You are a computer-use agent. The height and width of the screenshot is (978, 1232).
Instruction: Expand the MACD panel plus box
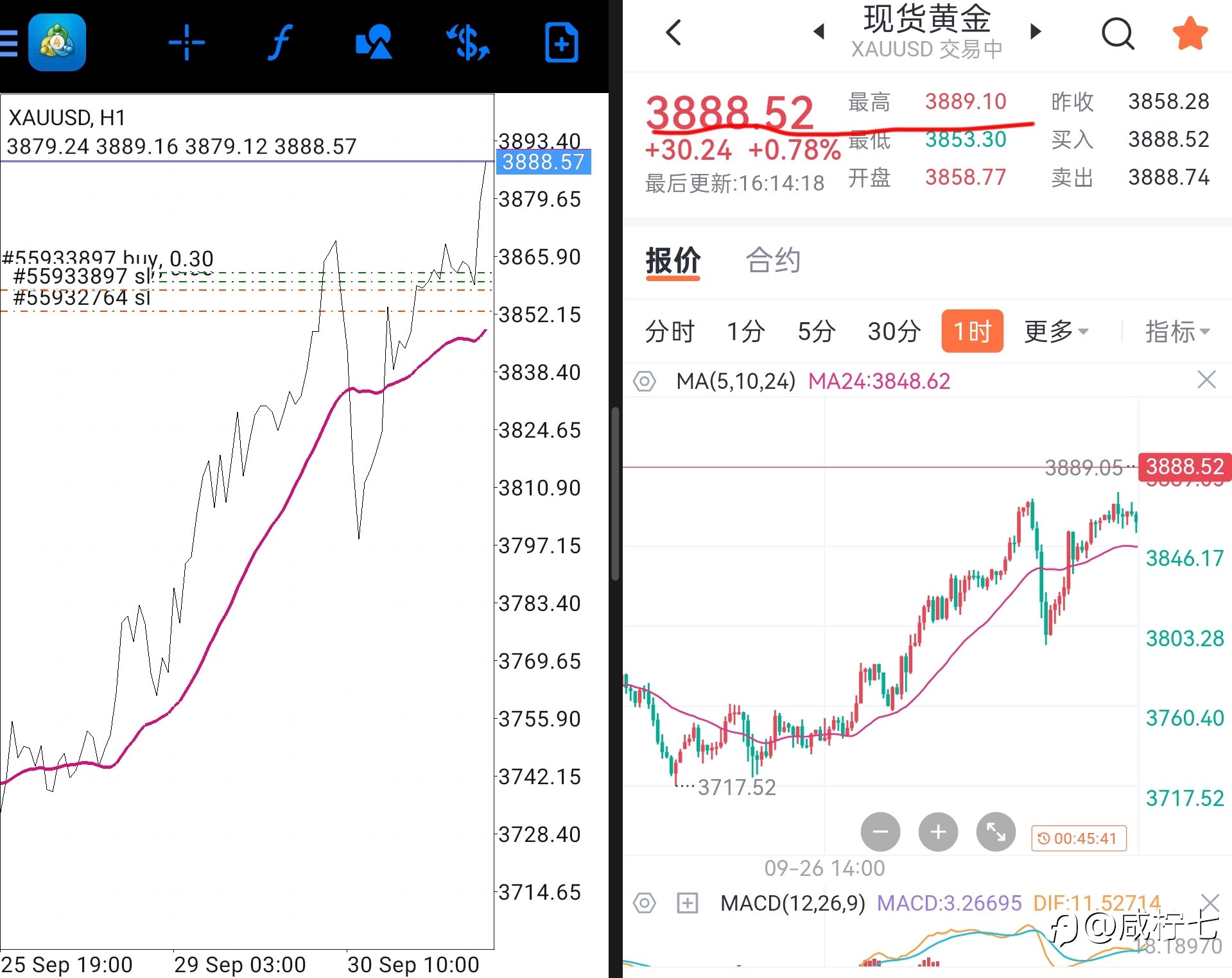(x=687, y=903)
